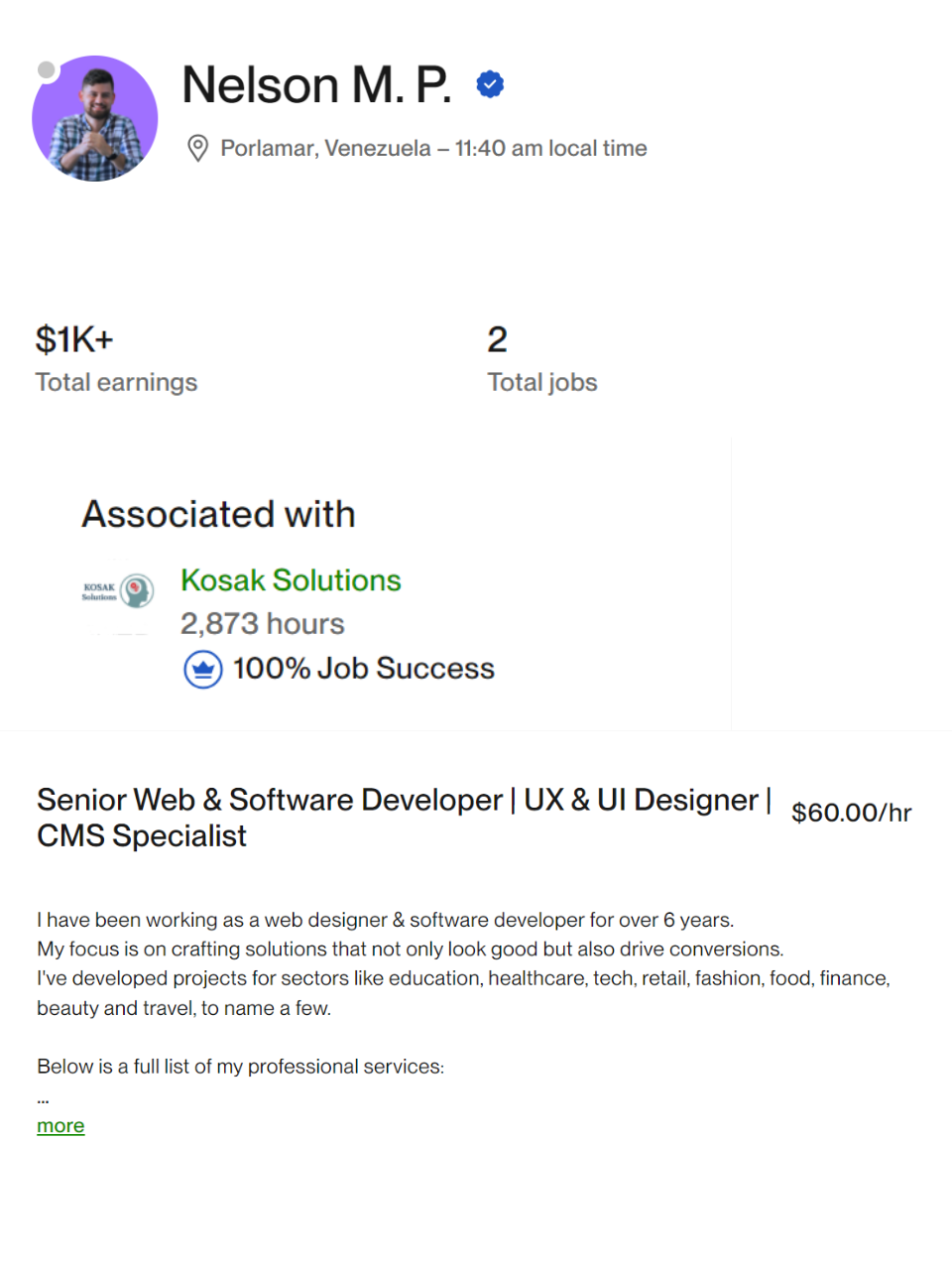Click the 100% Job Success text

click(x=364, y=669)
